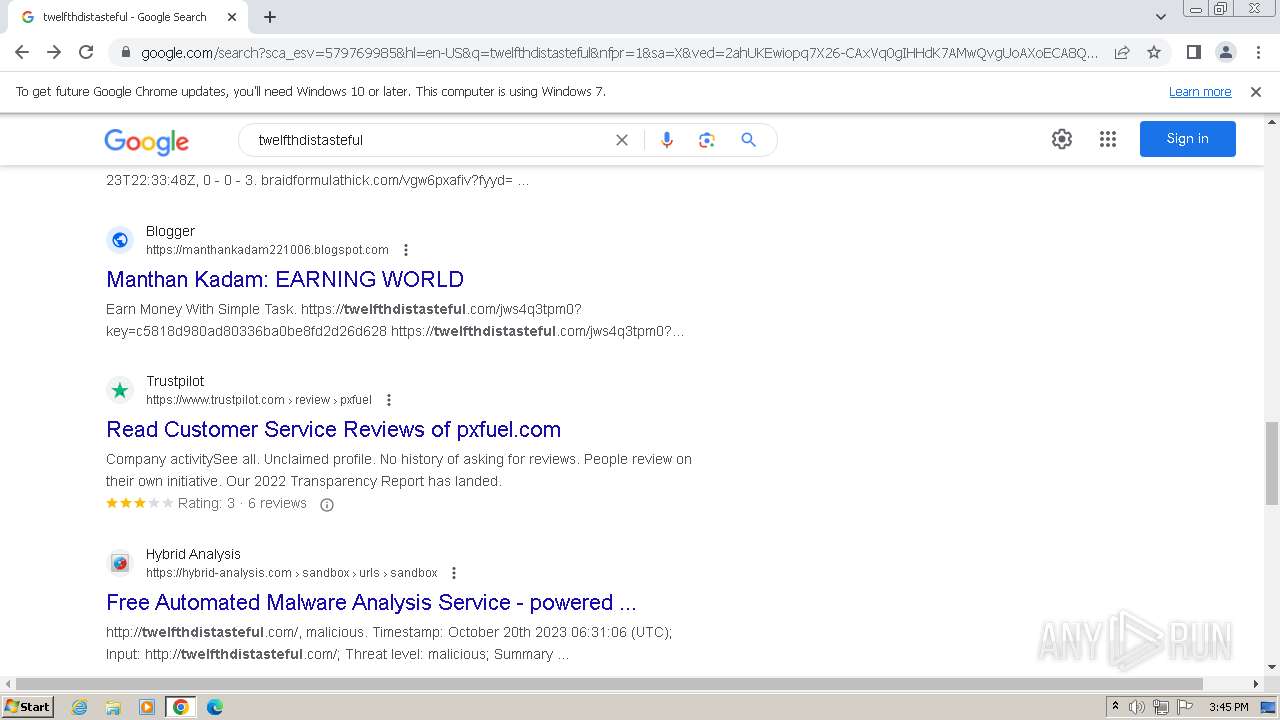Open more options for Trustpilot result
The height and width of the screenshot is (720, 1280).
tap(389, 400)
